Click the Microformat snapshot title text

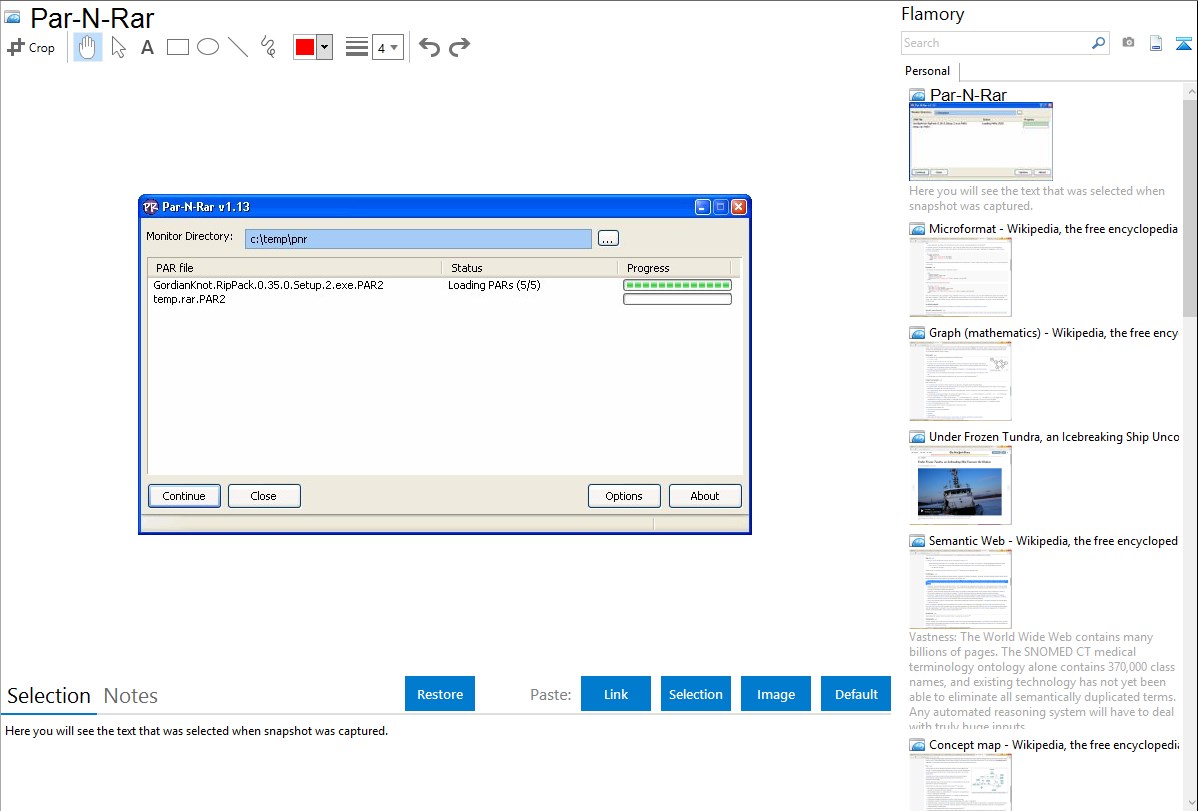coord(1053,229)
